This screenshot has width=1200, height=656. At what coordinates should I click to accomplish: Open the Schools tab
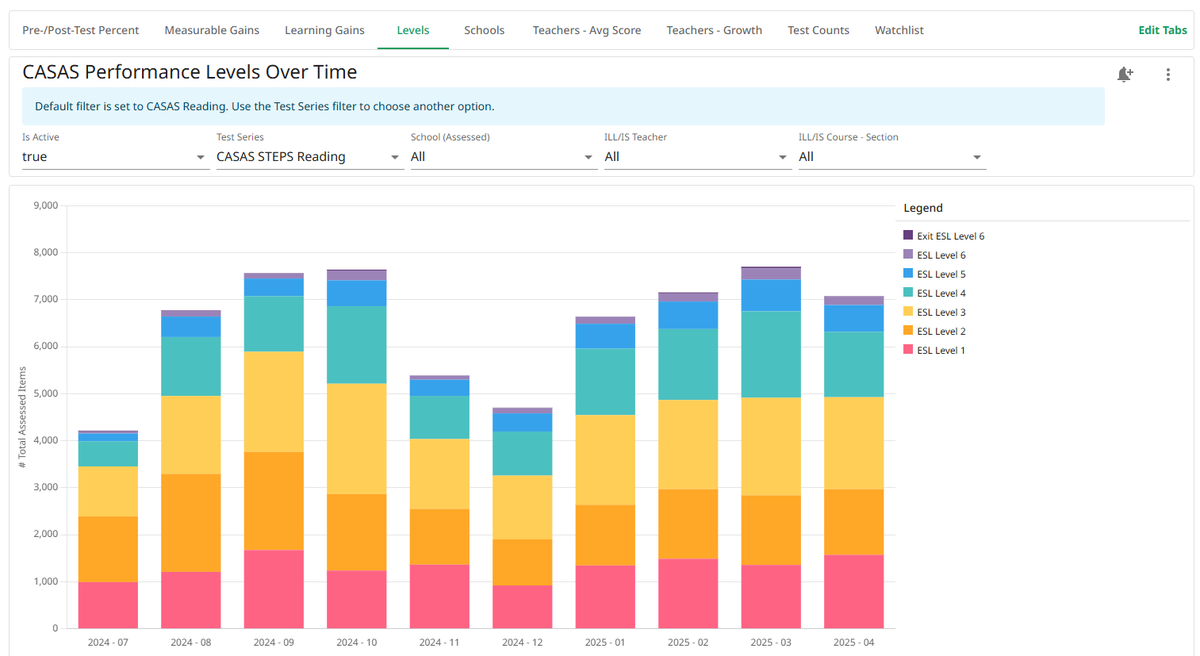484,30
